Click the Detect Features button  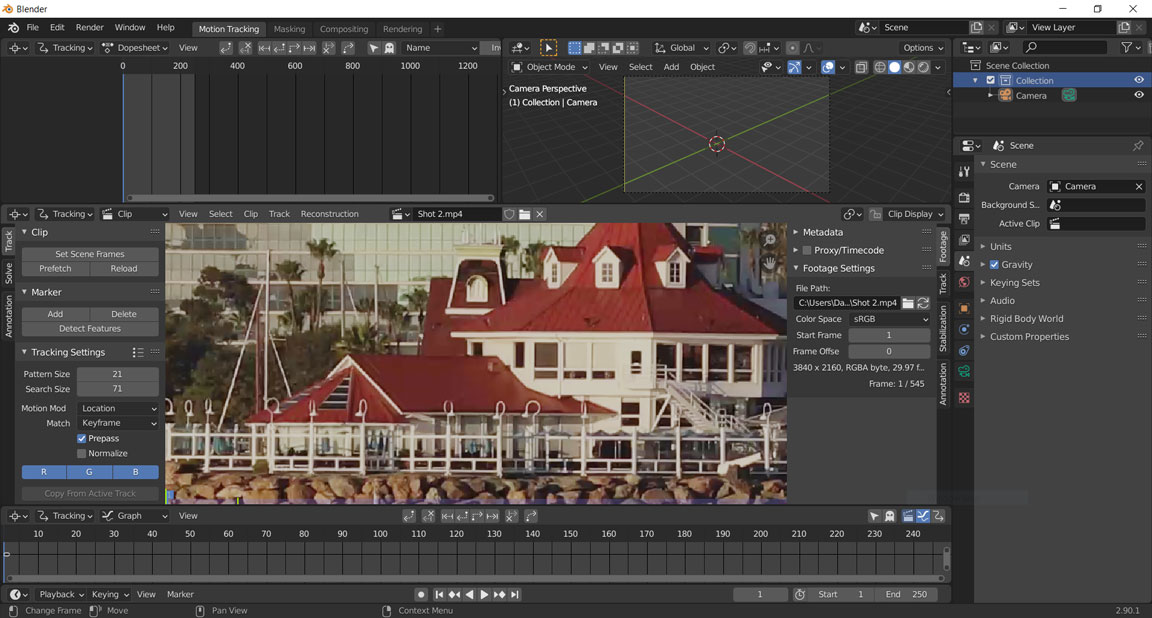click(x=90, y=328)
